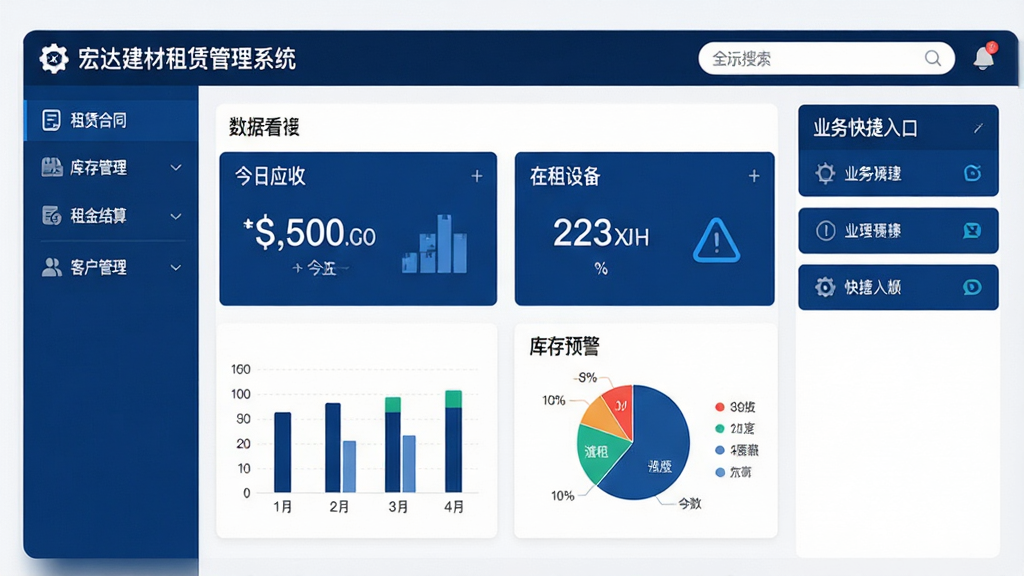Click the bar chart icon in 今日应收 card
The height and width of the screenshot is (576, 1024).
tap(434, 244)
